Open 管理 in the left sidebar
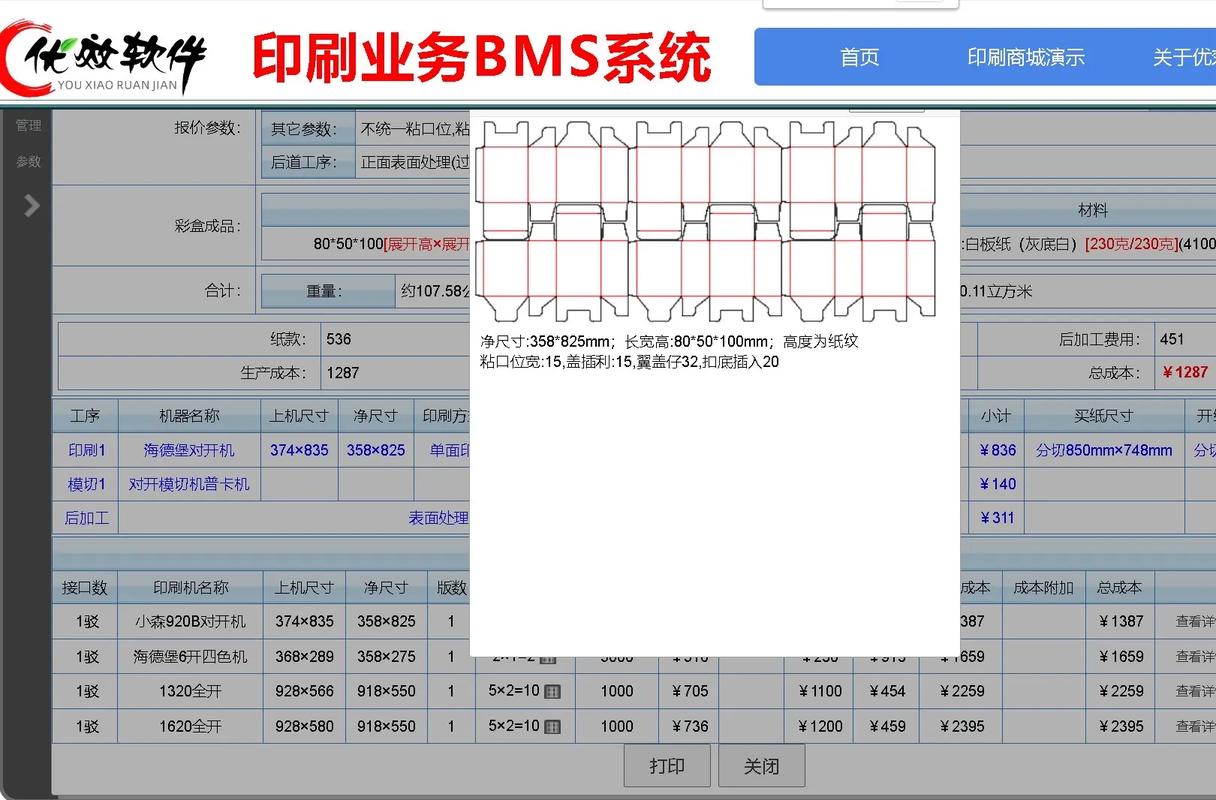Screen dimensions: 1216x800 tap(28, 125)
